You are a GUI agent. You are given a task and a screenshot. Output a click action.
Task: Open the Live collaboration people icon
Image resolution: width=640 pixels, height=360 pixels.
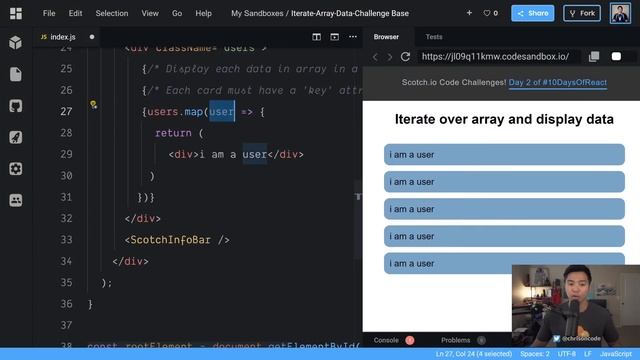point(16,200)
